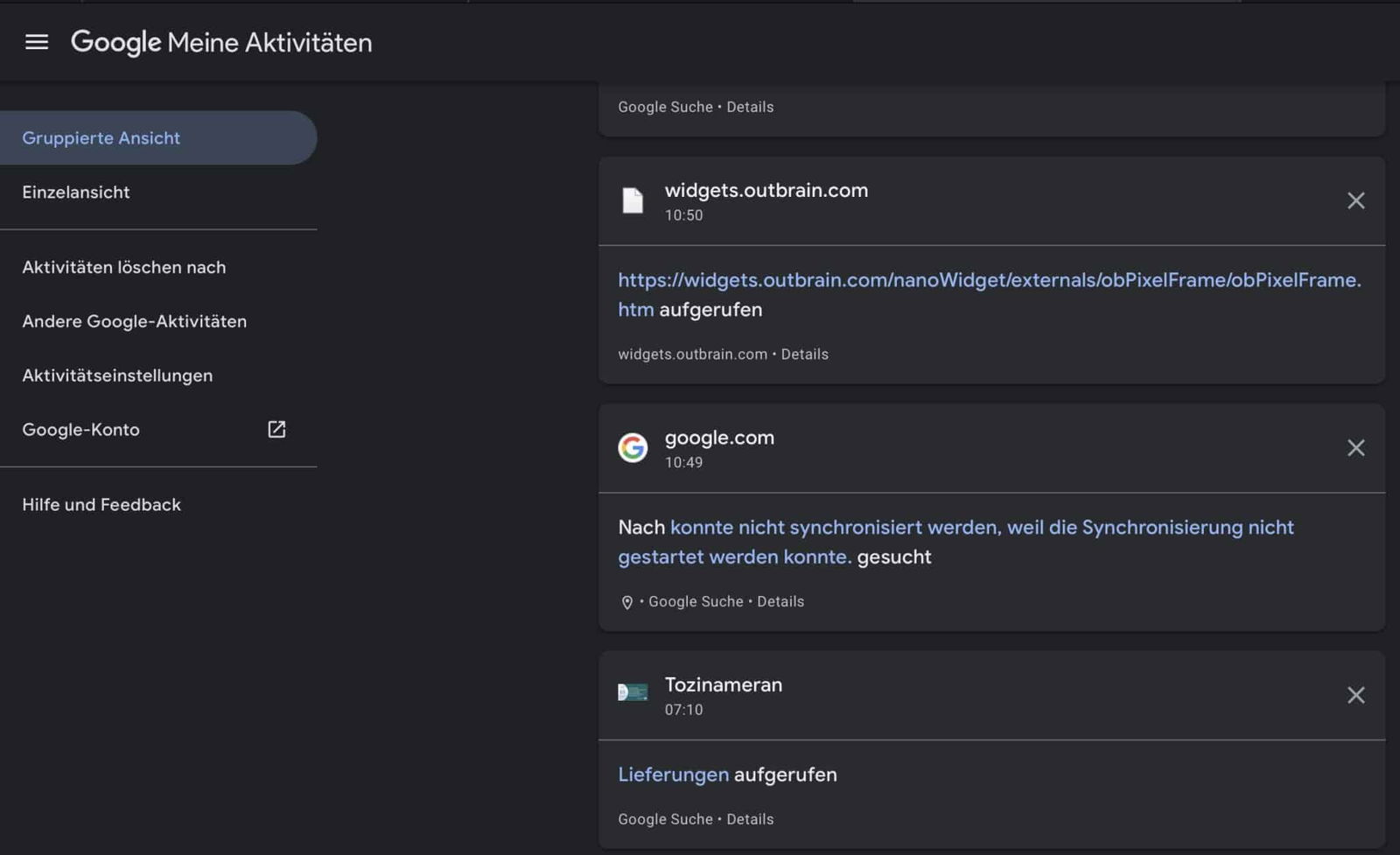
Task: Click 'Google Suche' label in topmost card
Action: click(x=665, y=108)
